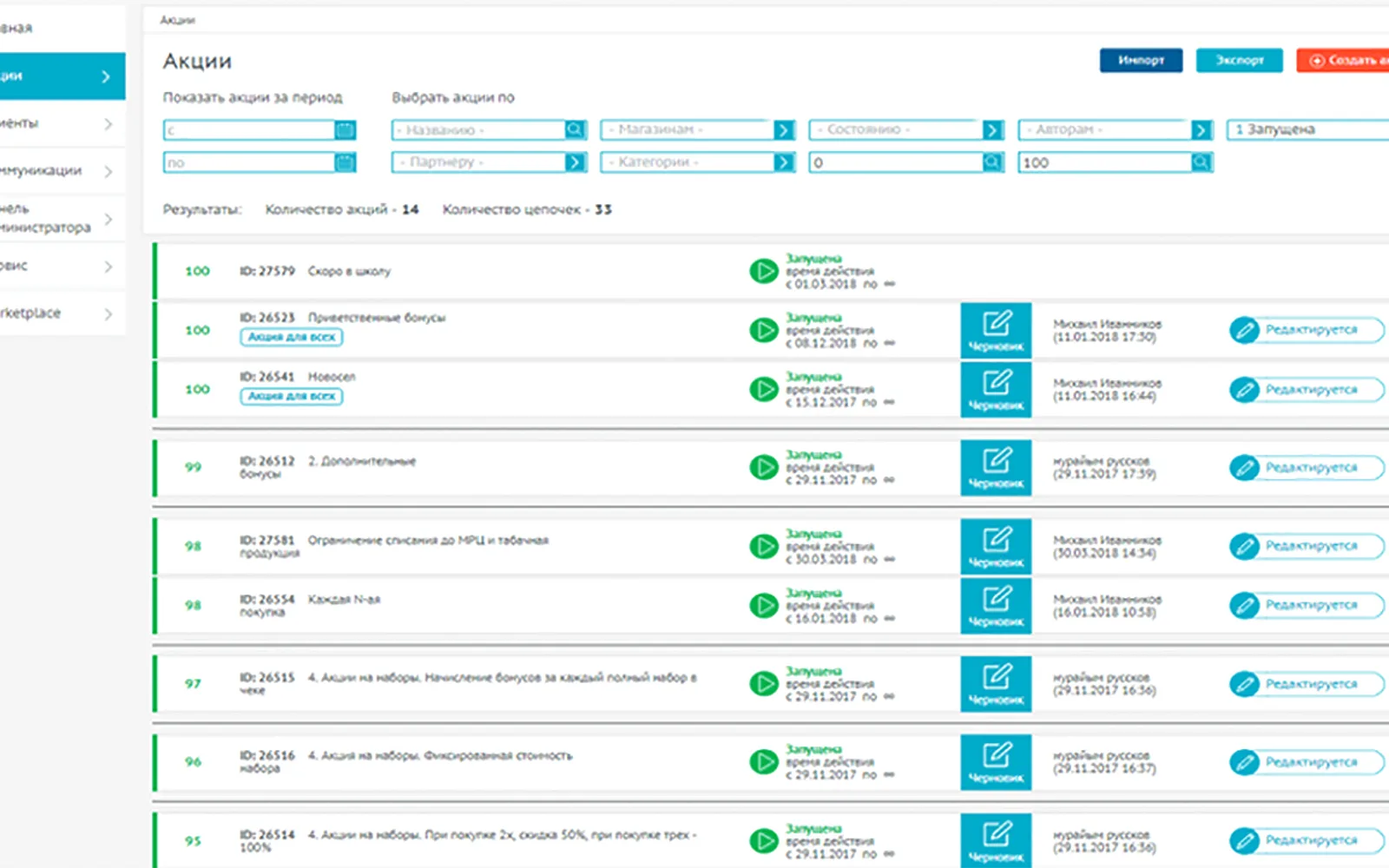Open the Панель администратора sidebar item
1389x868 pixels.
click(x=63, y=218)
